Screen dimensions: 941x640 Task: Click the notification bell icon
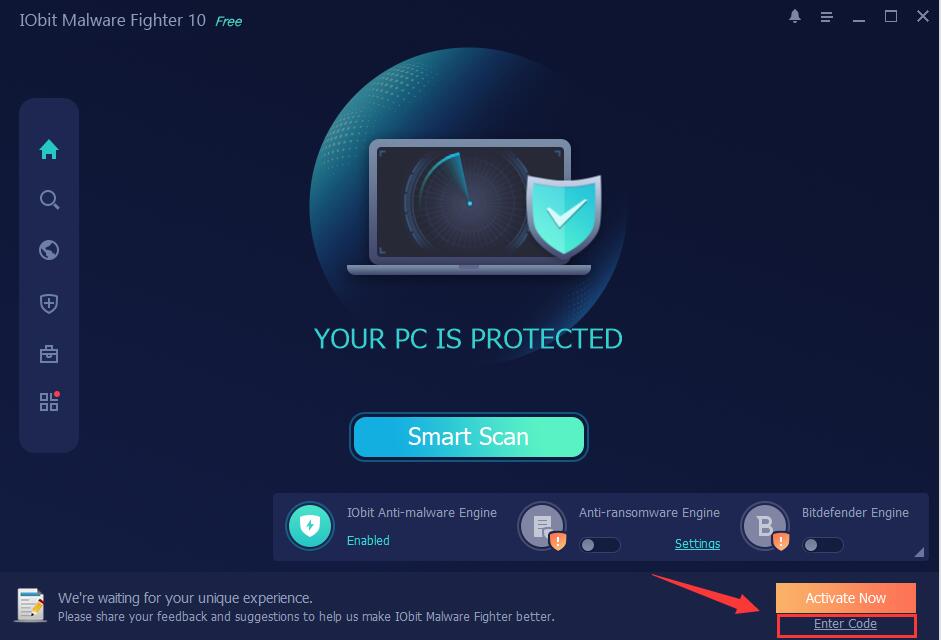pyautogui.click(x=795, y=16)
